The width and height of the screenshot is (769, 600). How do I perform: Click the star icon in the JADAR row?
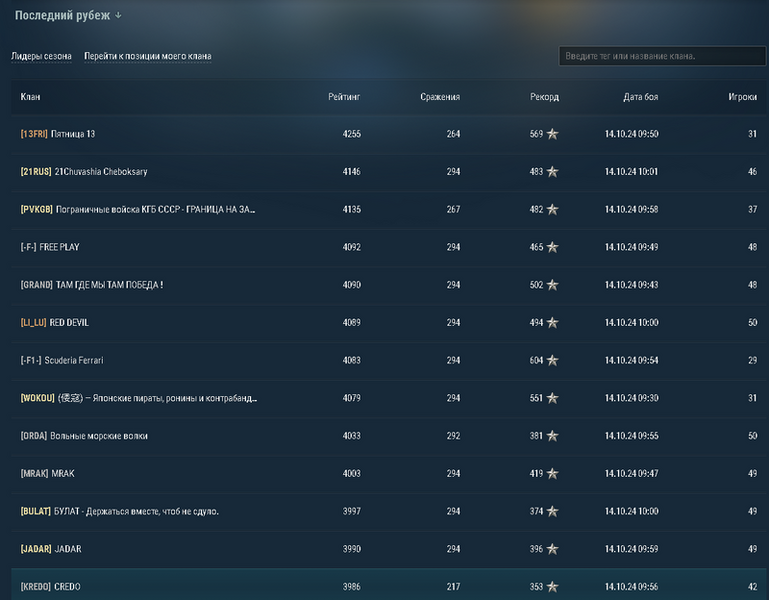[552, 549]
